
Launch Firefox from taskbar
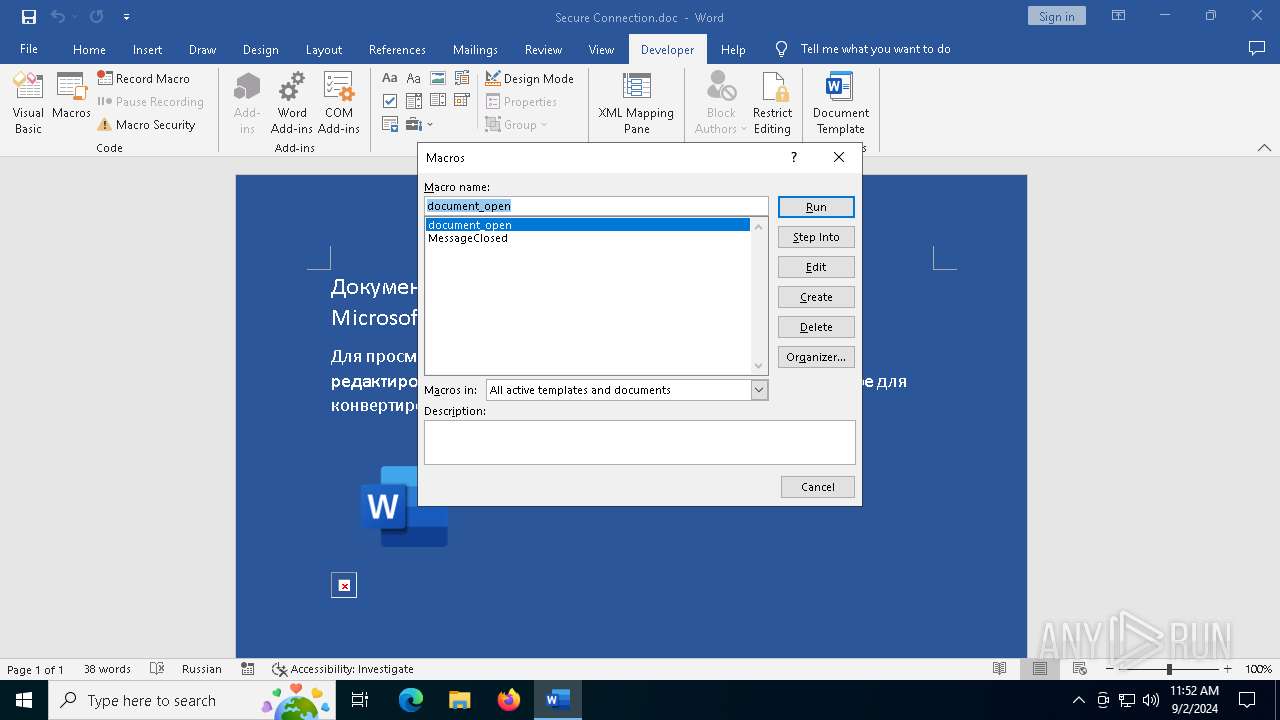point(508,700)
